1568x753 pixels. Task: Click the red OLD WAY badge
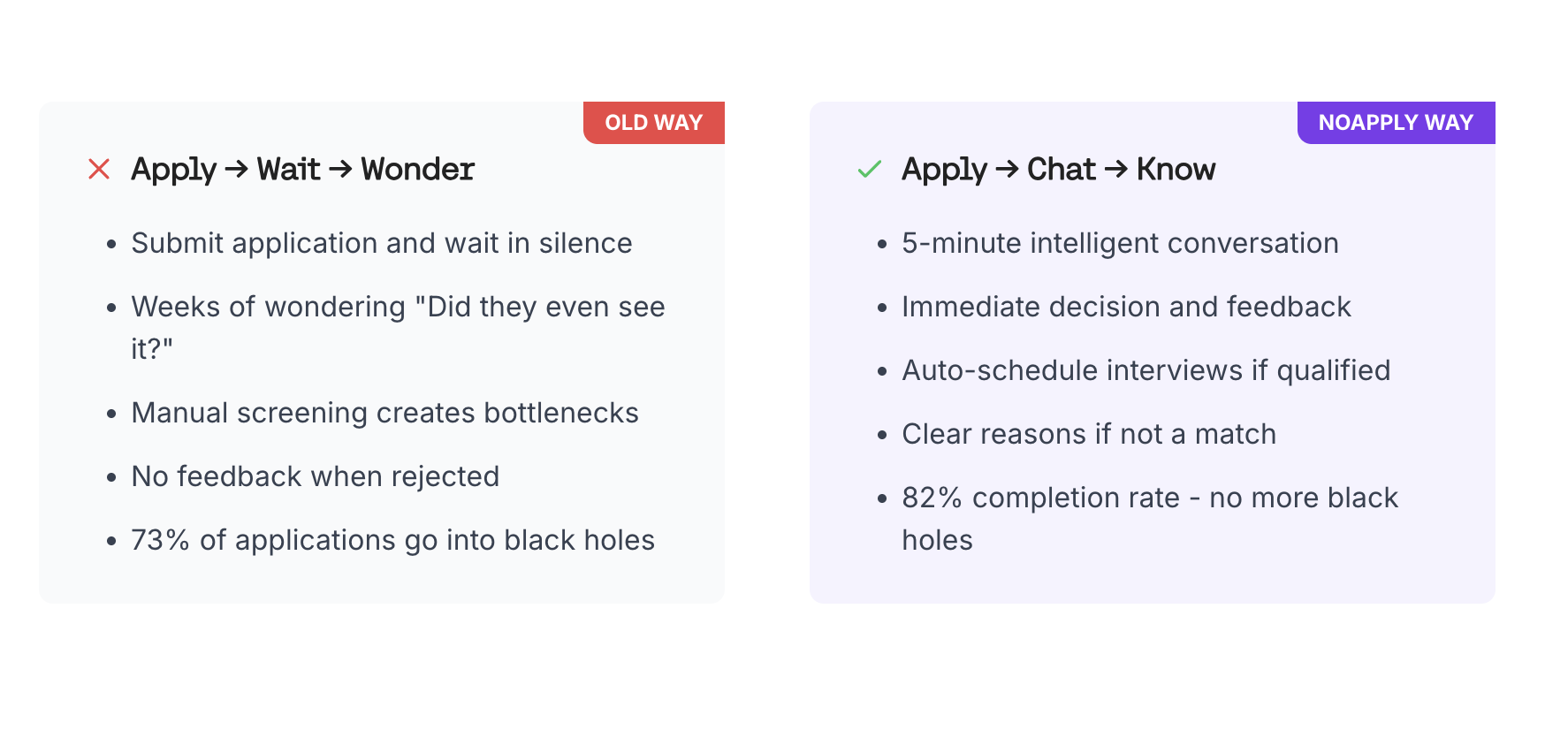pos(654,123)
